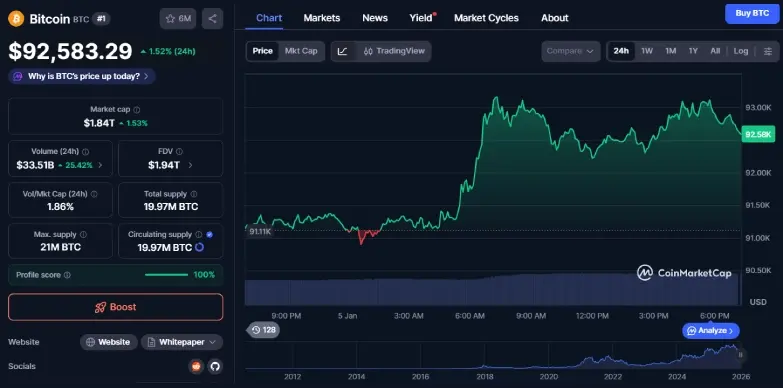Screen dimensions: 783x388
Task: Click info icon next to FDV
Action: [179, 152]
